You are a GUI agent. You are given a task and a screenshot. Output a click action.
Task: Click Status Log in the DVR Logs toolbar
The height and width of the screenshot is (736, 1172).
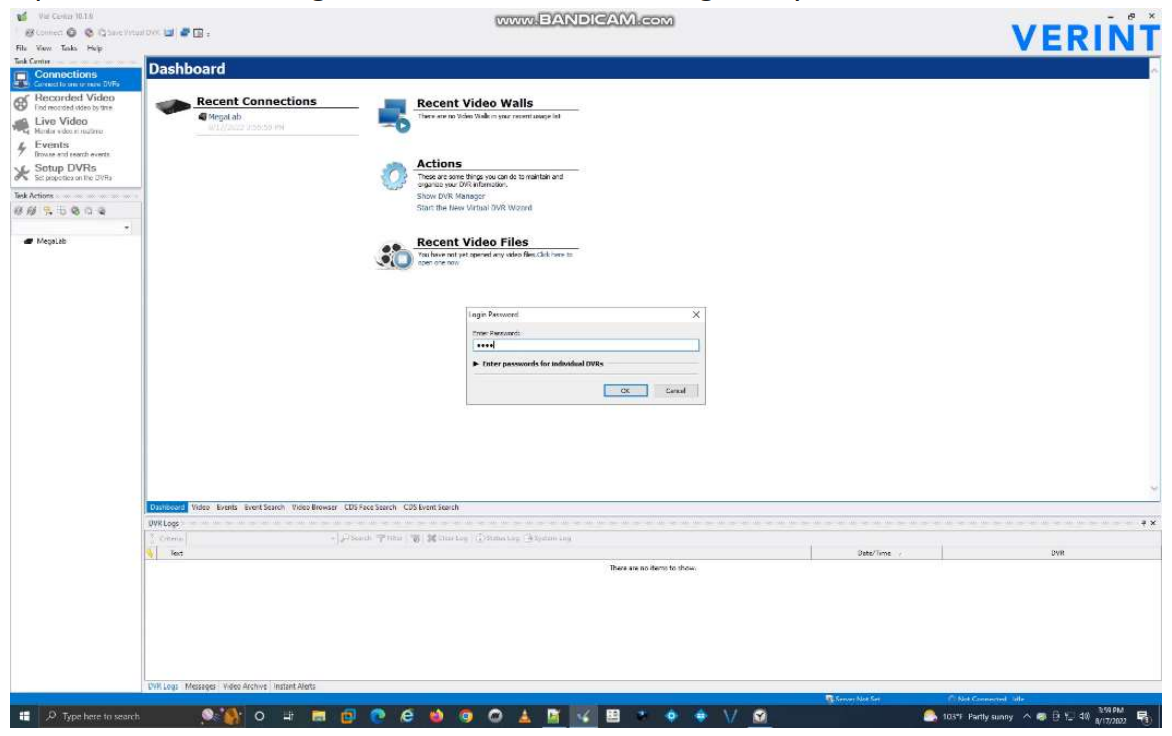[497, 538]
